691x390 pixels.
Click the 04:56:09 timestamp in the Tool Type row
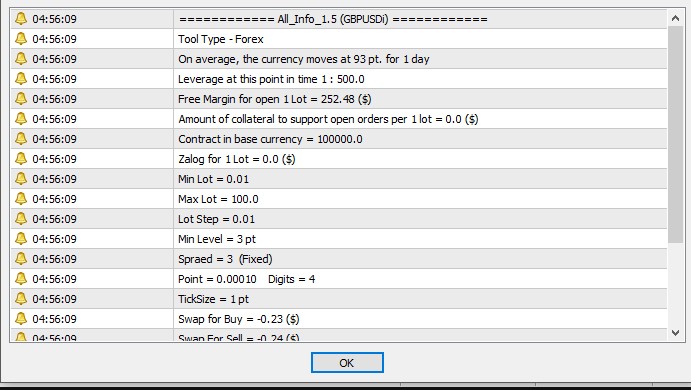[54, 39]
